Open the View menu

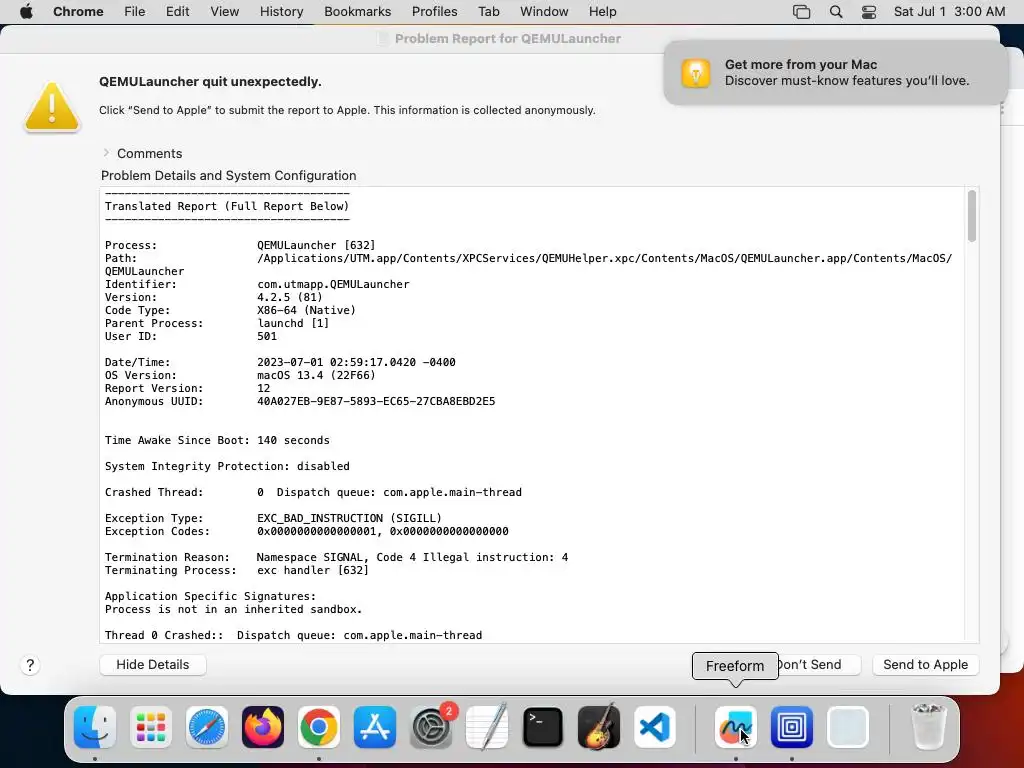[225, 12]
